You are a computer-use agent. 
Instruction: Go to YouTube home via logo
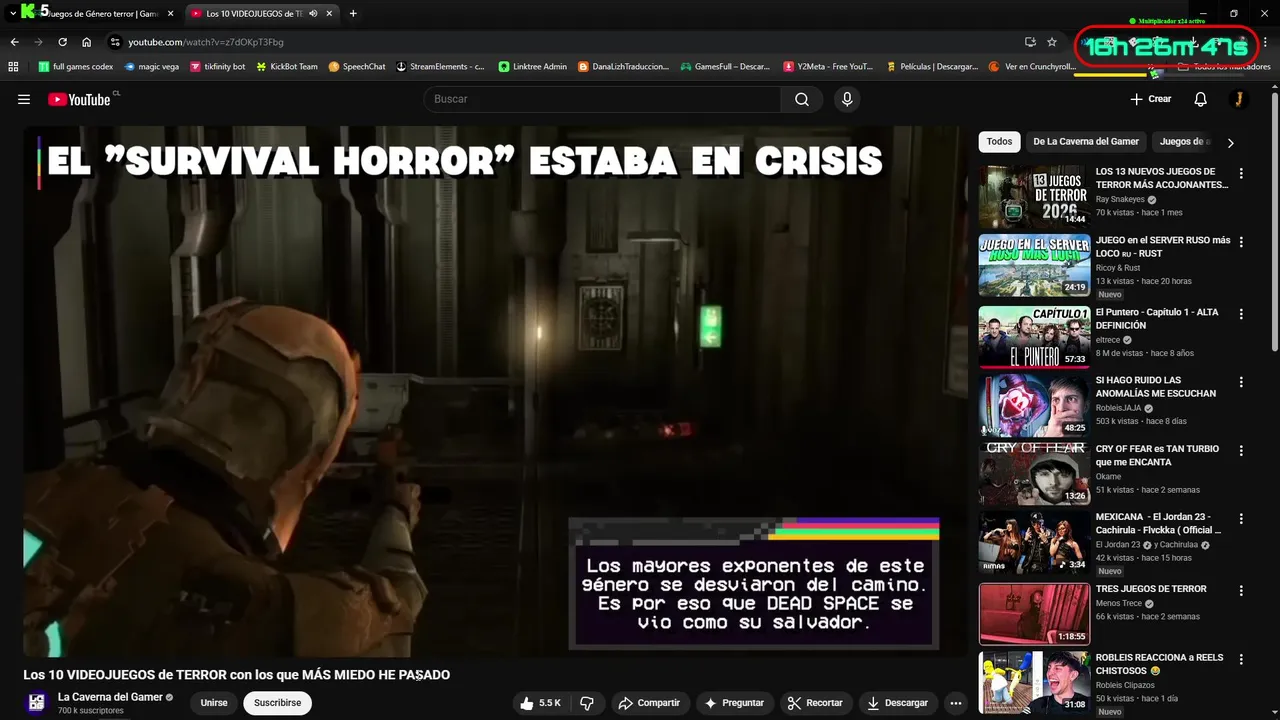pyautogui.click(x=80, y=99)
